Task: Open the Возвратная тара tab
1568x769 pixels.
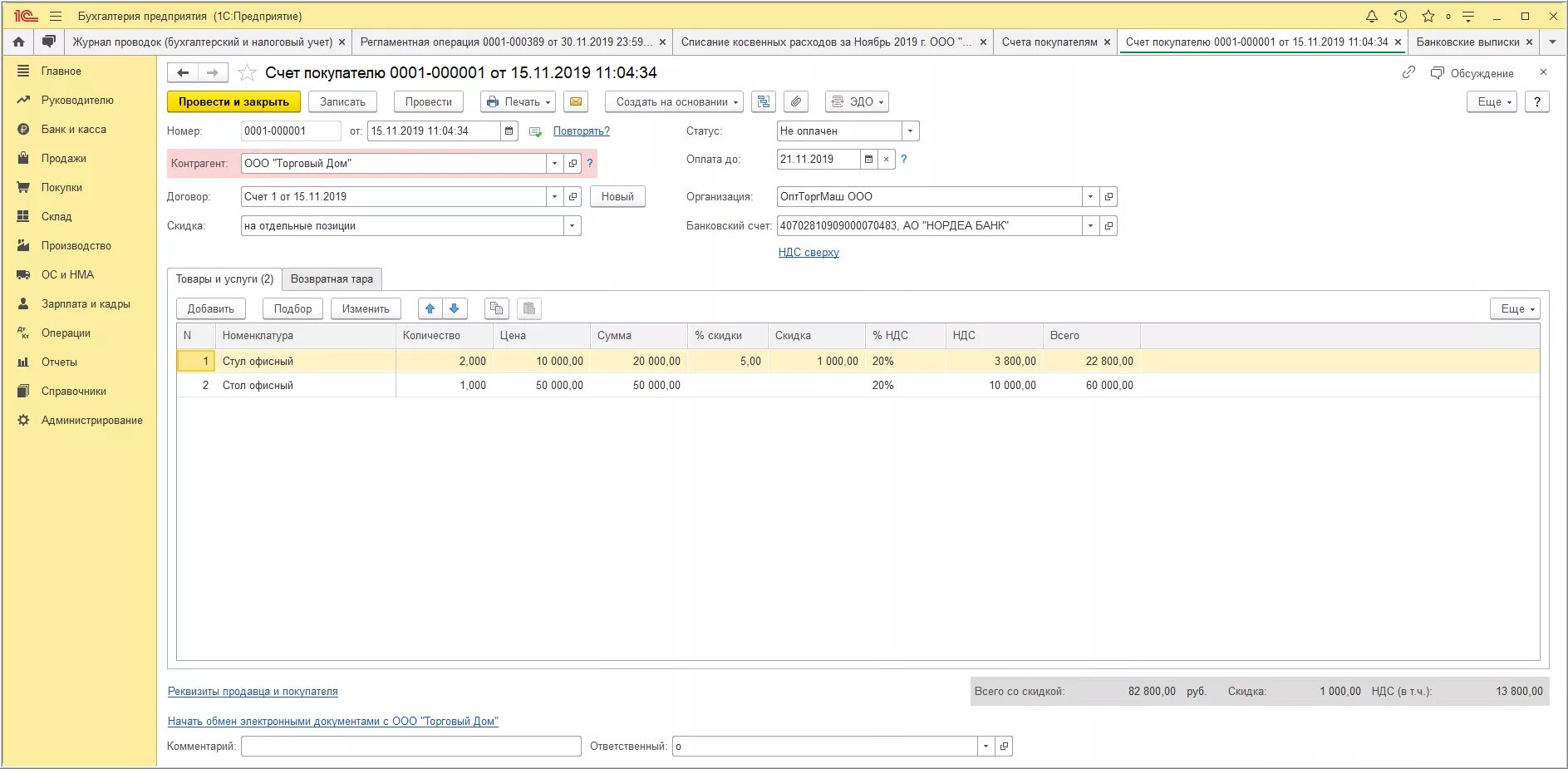Action: (x=332, y=279)
